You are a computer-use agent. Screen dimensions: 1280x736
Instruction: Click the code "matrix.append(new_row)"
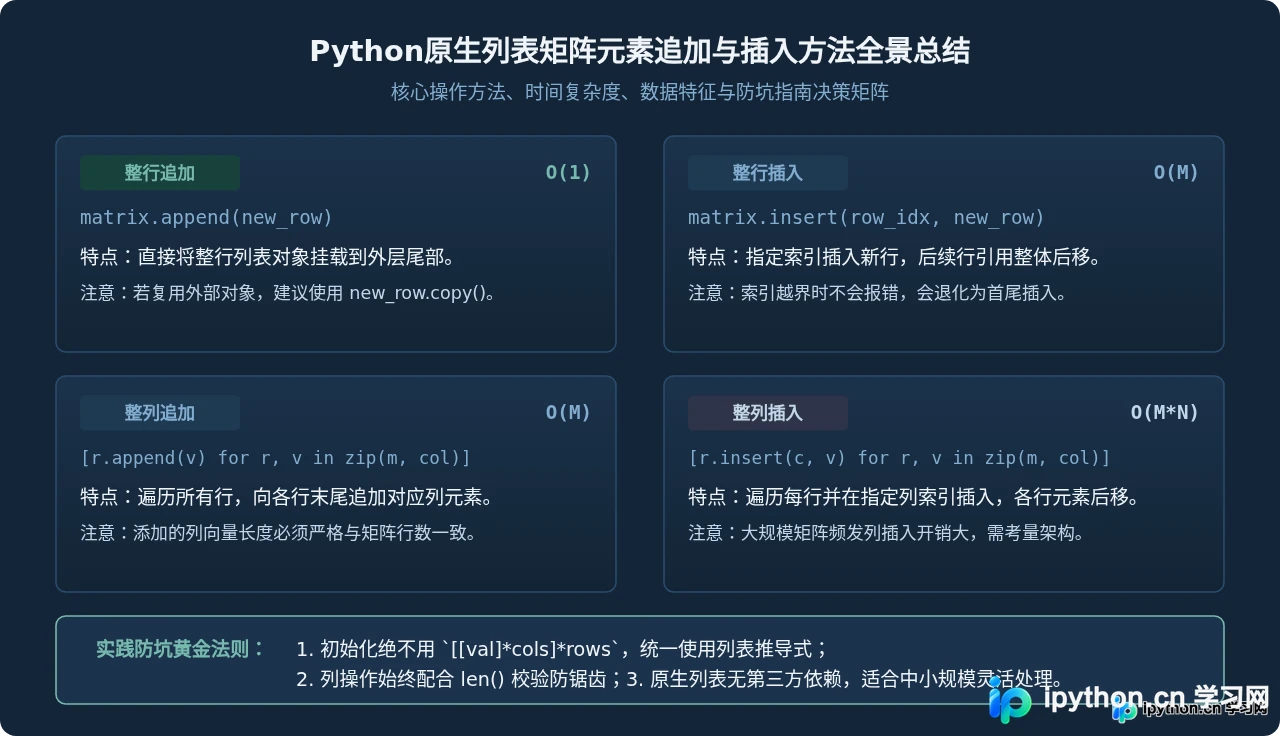pyautogui.click(x=206, y=218)
